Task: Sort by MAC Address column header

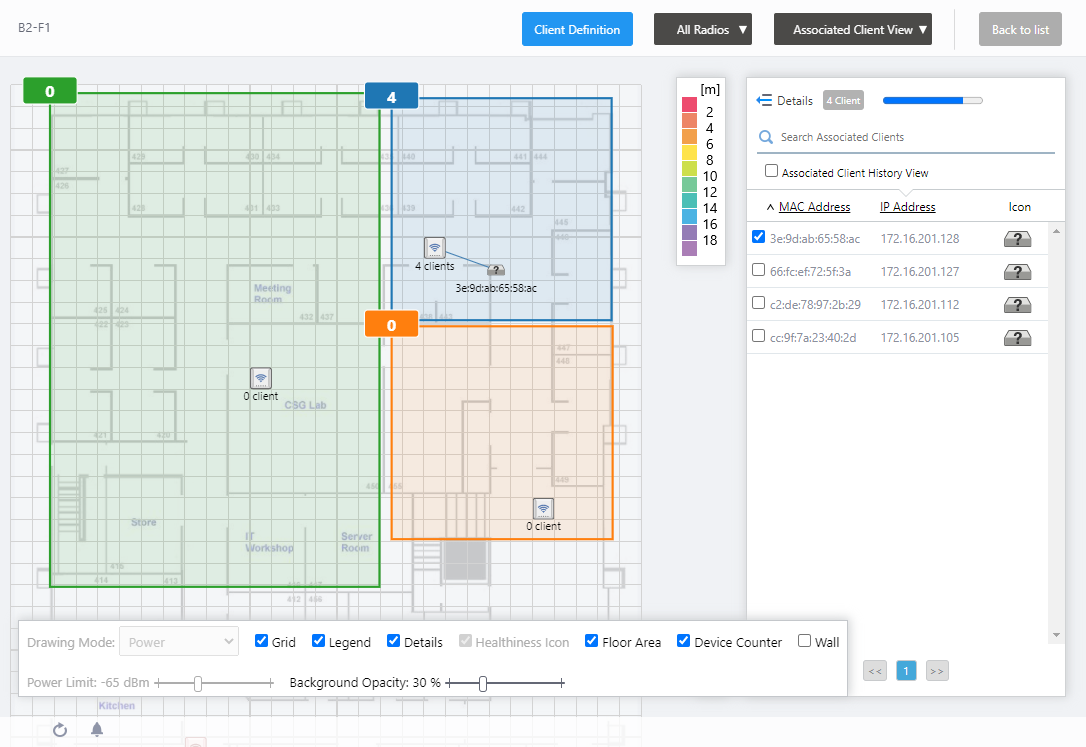Action: click(x=814, y=207)
